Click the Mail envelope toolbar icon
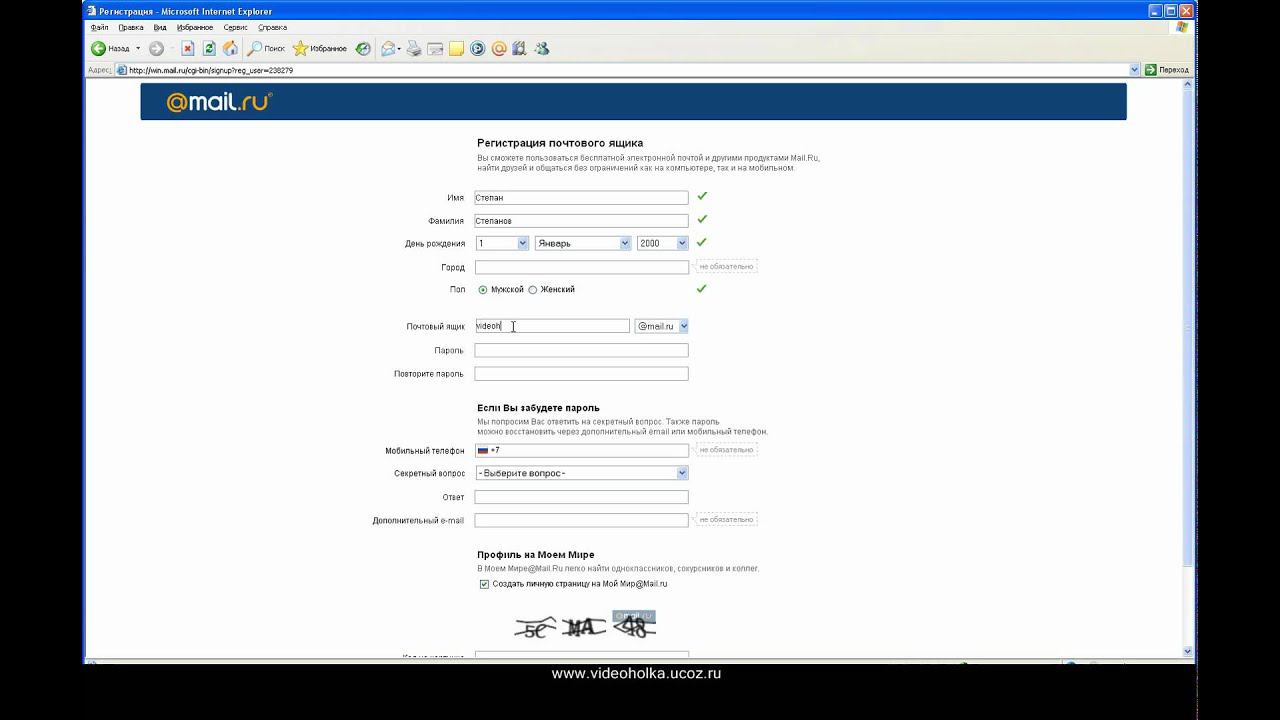 tap(388, 48)
